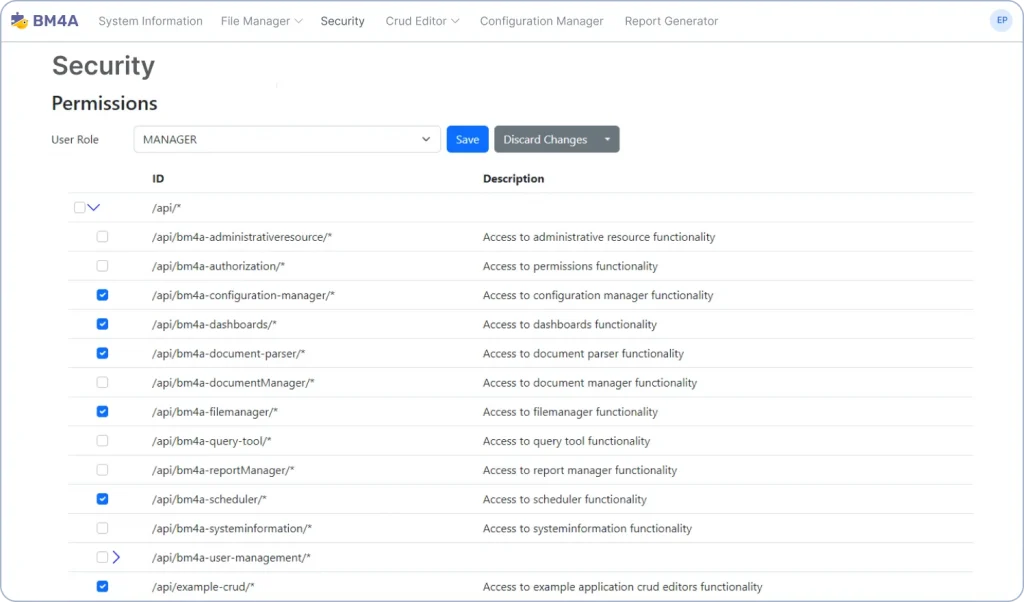
Task: Click the User Role label
Action: pos(75,140)
